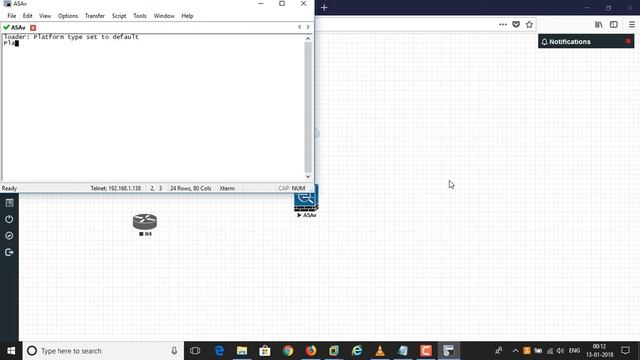Switch to SecureCRT on taskbar
Viewport: 640px width, 360px height.
click(x=449, y=351)
